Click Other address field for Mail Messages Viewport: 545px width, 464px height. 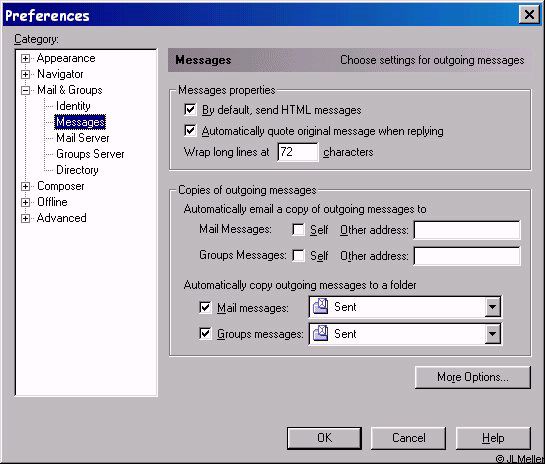(467, 230)
